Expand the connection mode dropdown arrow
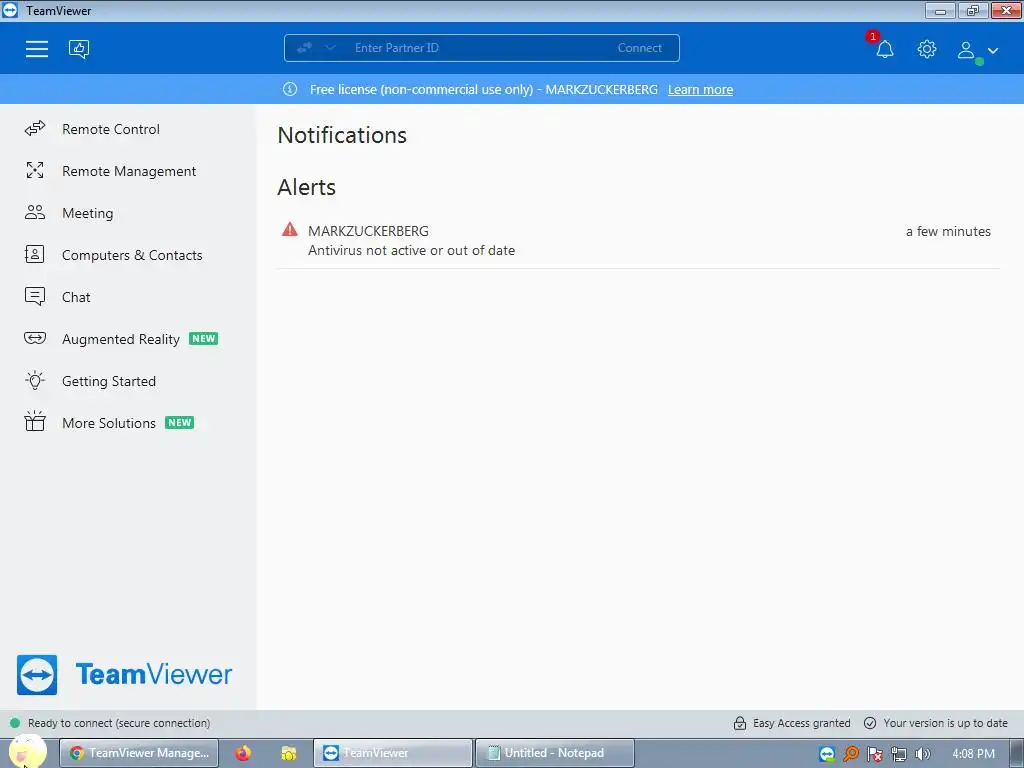Image resolution: width=1024 pixels, height=768 pixels. [330, 48]
